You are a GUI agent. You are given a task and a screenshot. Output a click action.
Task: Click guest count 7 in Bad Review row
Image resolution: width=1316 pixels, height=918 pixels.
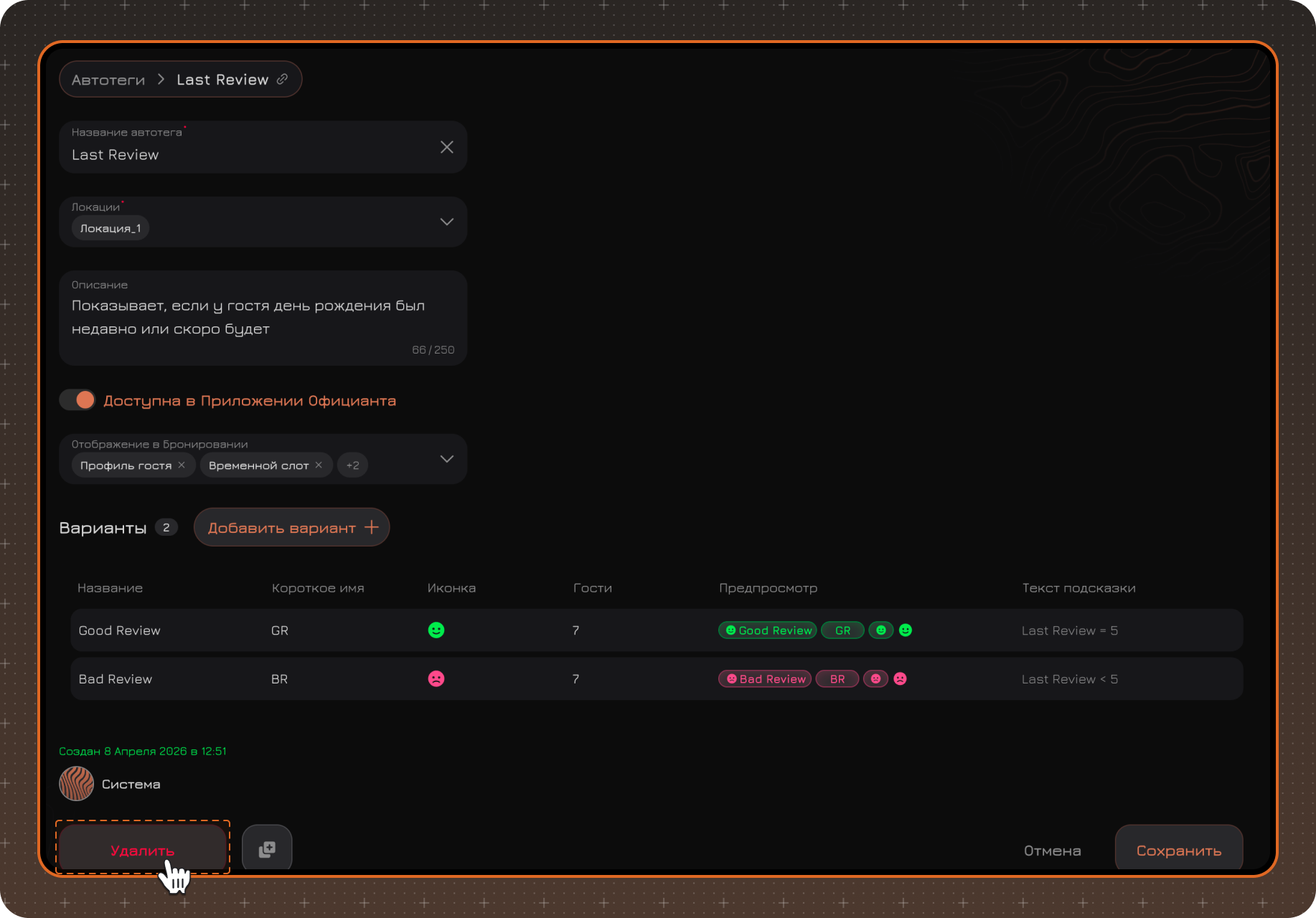(x=575, y=679)
